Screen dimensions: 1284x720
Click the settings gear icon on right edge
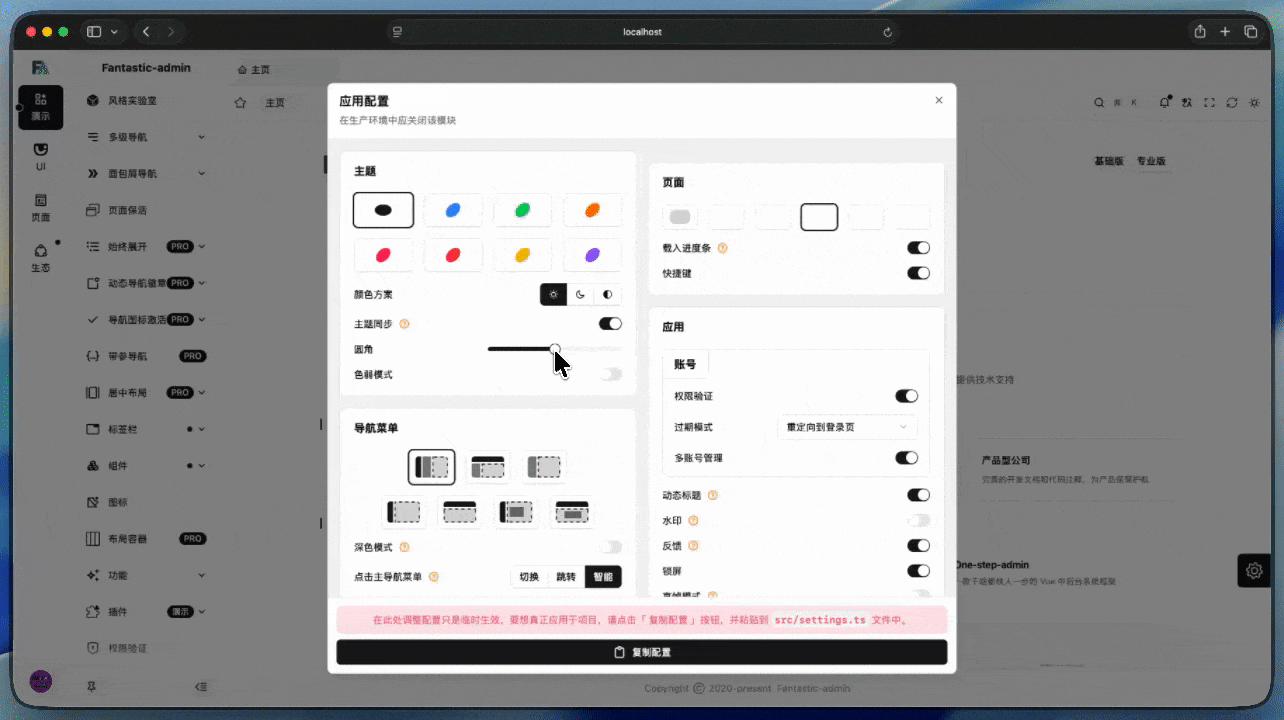click(1254, 570)
